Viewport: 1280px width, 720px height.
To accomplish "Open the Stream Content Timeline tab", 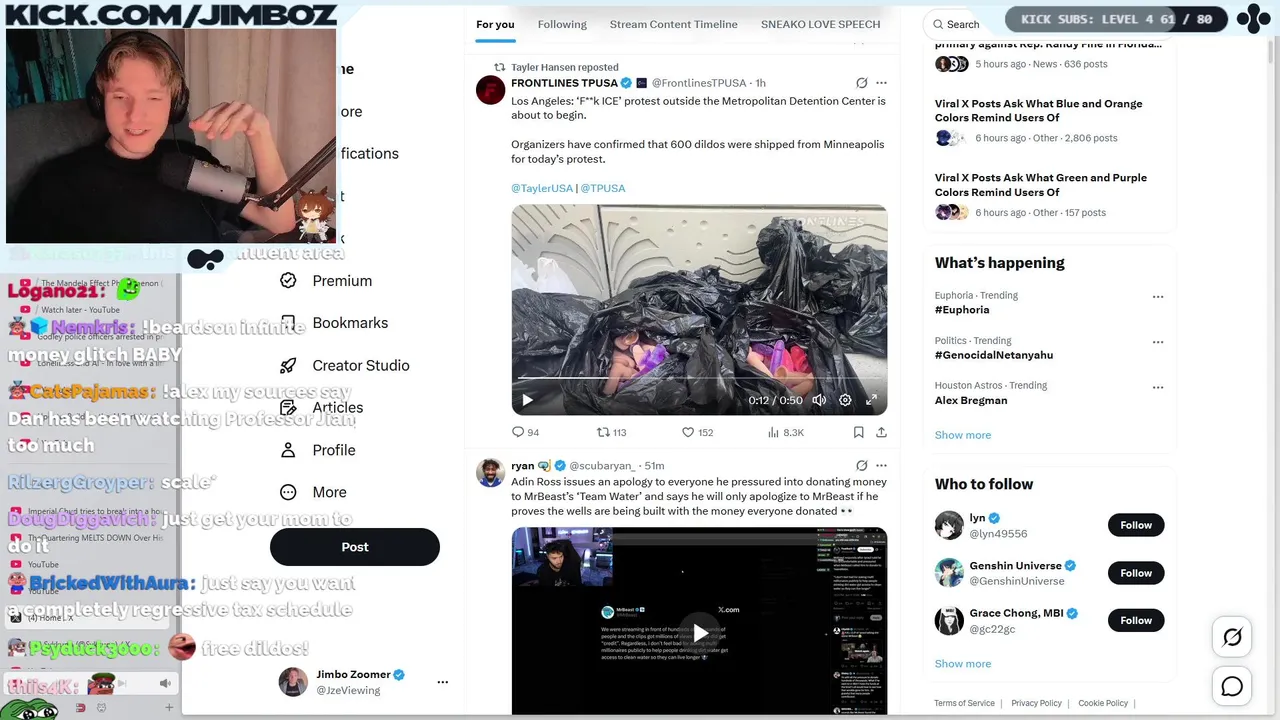I will [674, 24].
